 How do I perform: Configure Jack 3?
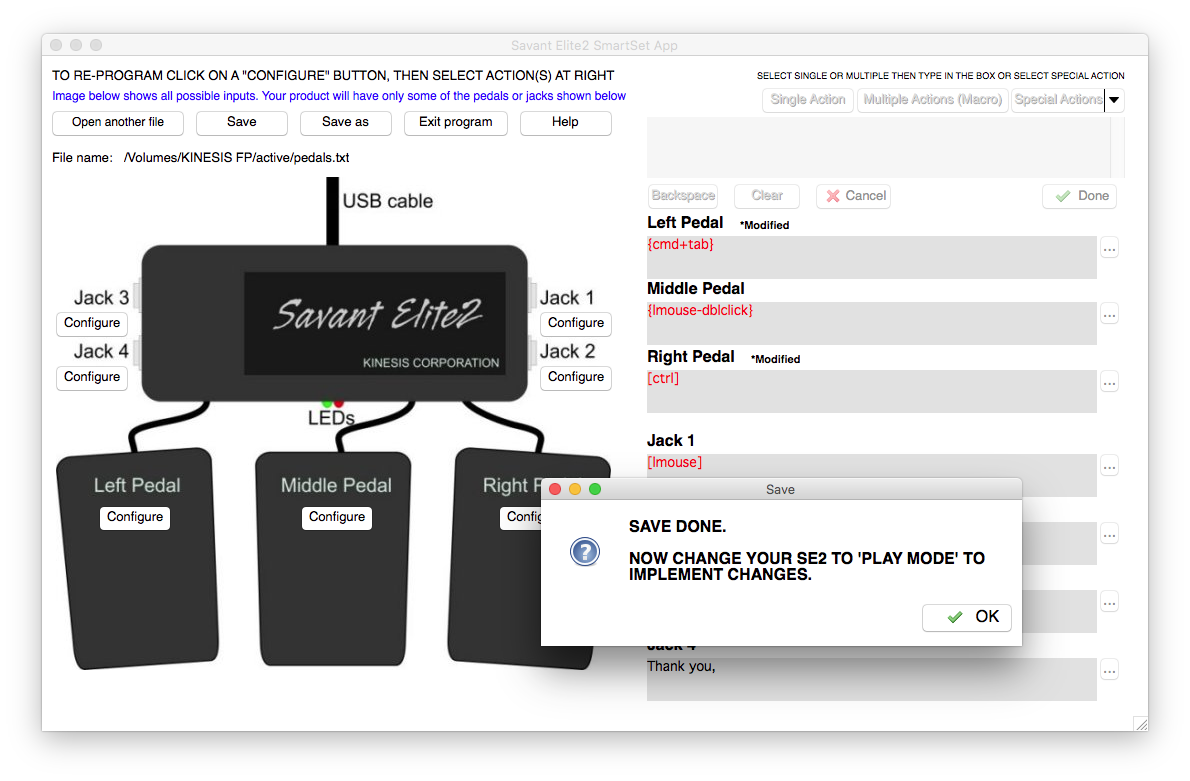pos(92,323)
